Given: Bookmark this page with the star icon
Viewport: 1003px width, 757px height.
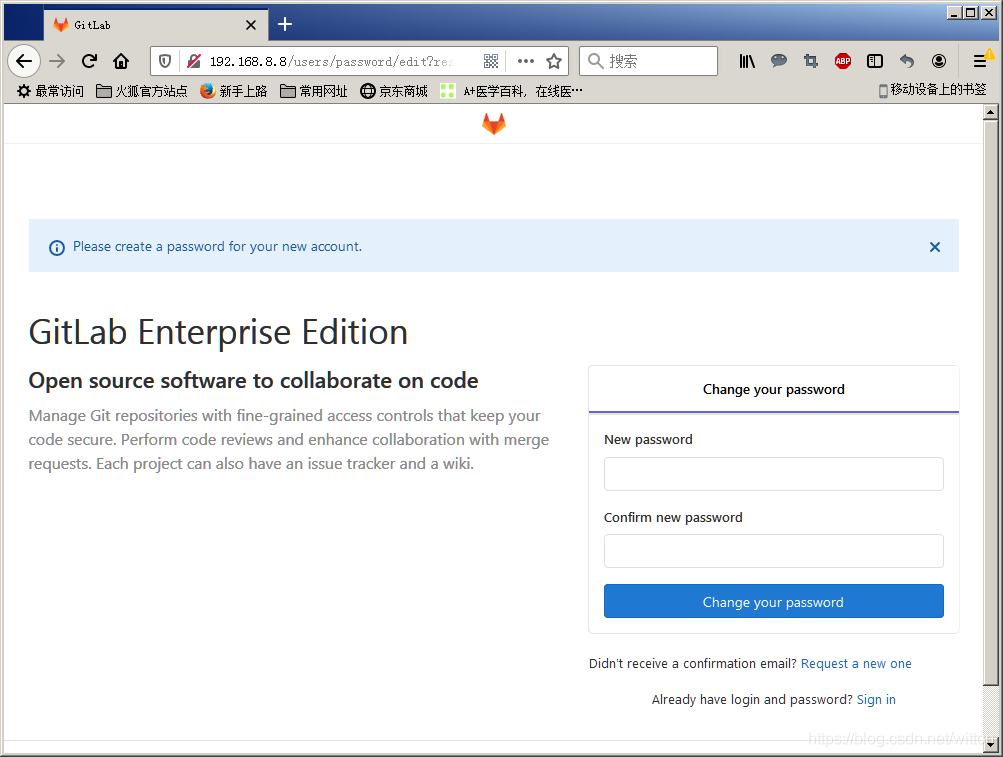Looking at the screenshot, I should (x=554, y=61).
